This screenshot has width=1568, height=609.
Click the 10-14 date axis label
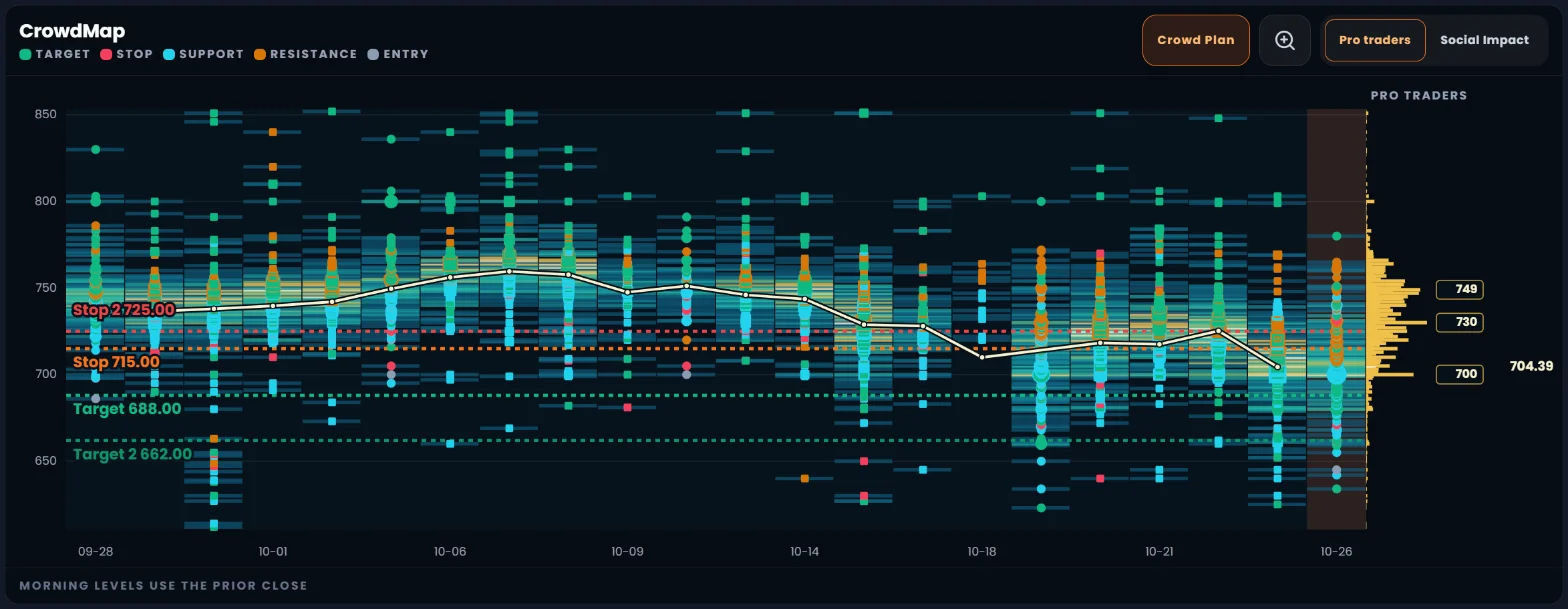pos(804,551)
